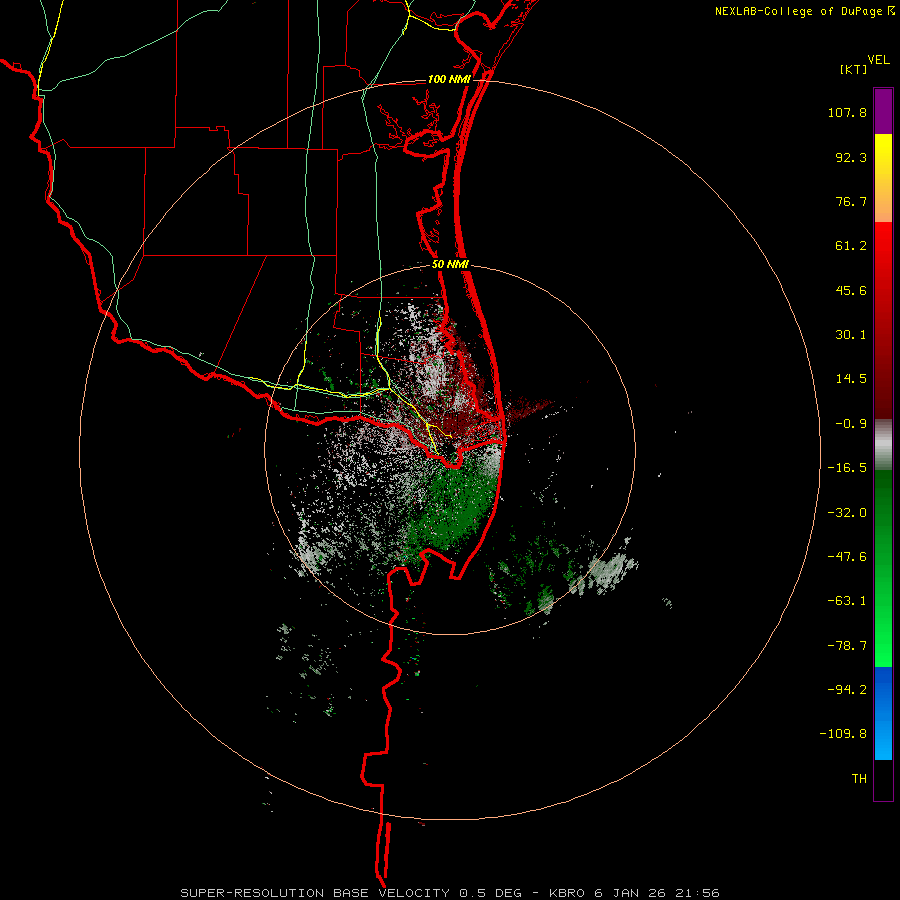Click the -78.7 velocity scale value
Image resolution: width=900 pixels, height=900 pixels.
[847, 646]
